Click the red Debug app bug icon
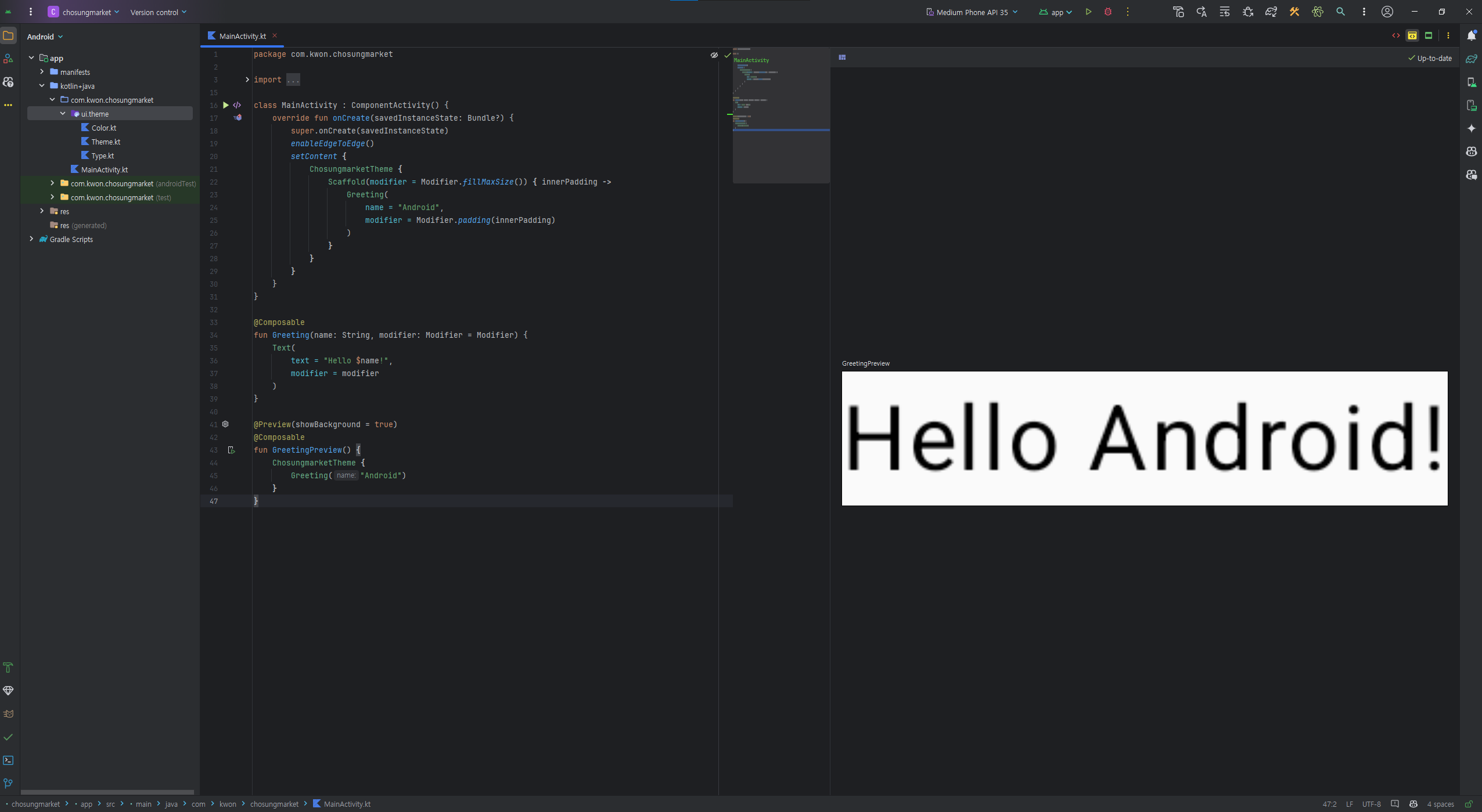 1107,12
